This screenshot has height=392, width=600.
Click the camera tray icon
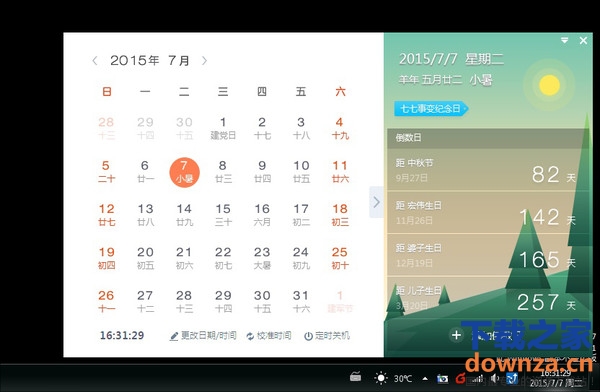[x=442, y=379]
